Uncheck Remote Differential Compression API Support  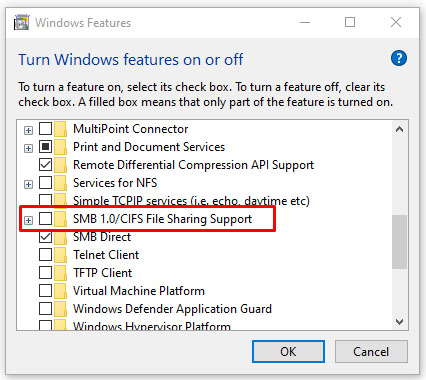pos(45,165)
